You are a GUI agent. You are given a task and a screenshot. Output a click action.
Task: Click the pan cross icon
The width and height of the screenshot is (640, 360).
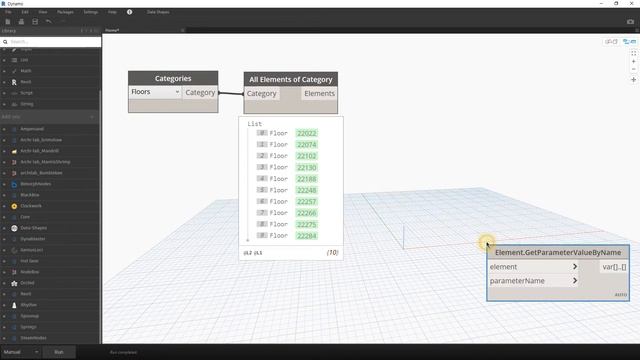[x=633, y=80]
